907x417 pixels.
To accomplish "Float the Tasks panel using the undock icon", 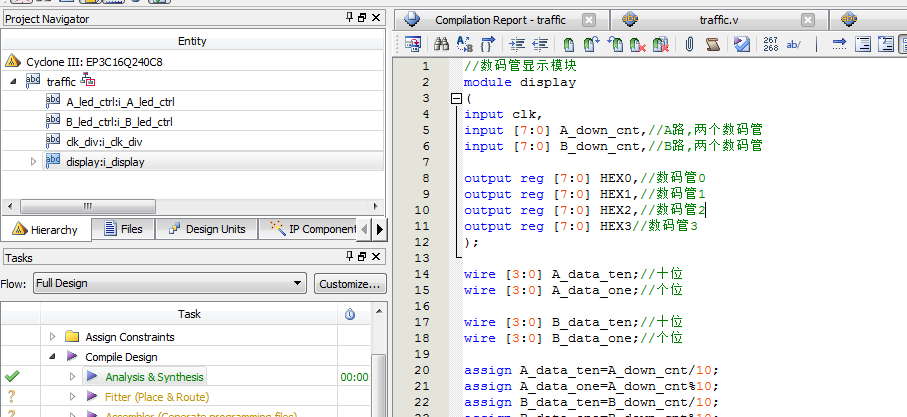I will [x=361, y=258].
